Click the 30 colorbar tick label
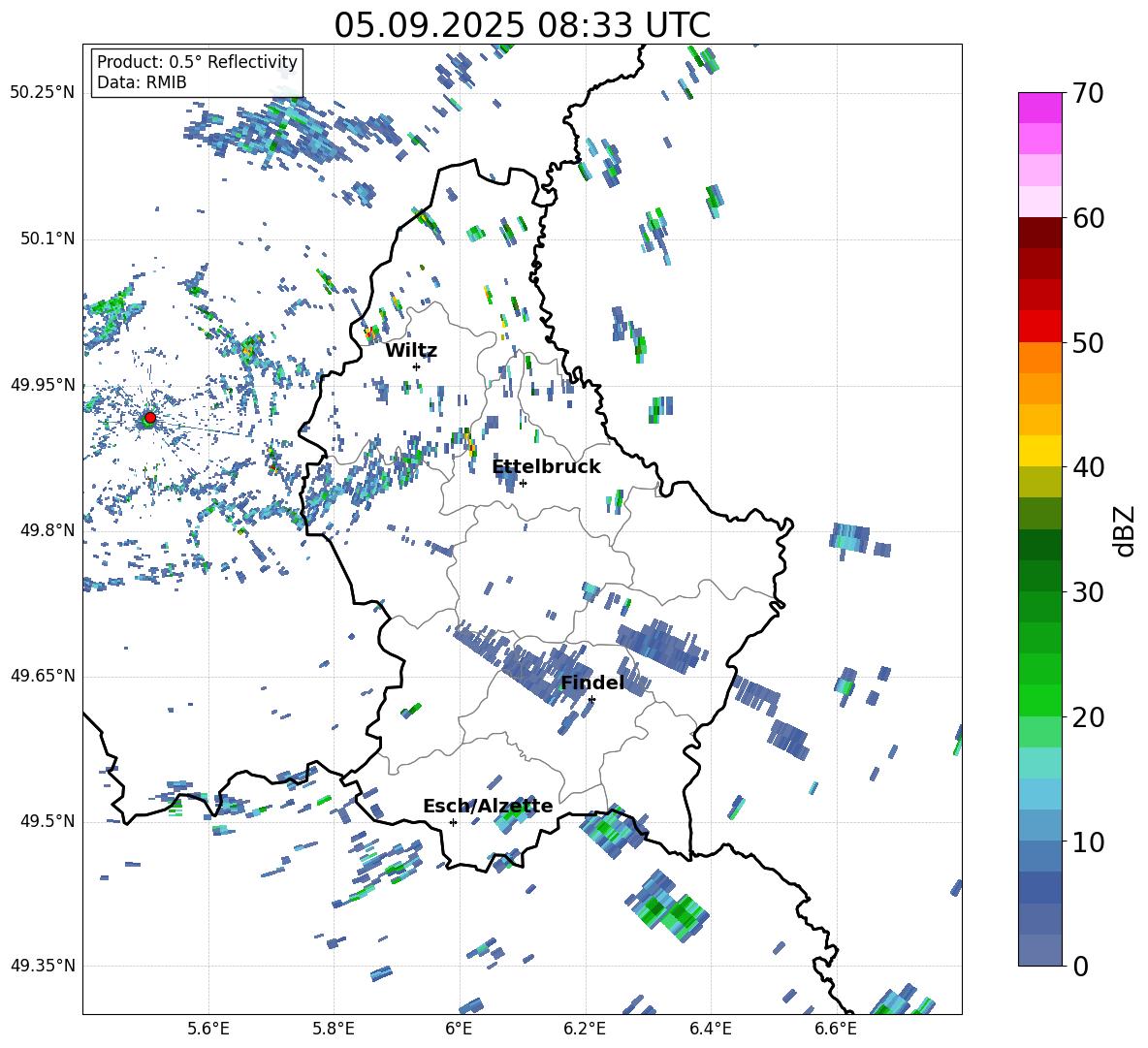The height and width of the screenshot is (1048, 1148). (x=1088, y=592)
